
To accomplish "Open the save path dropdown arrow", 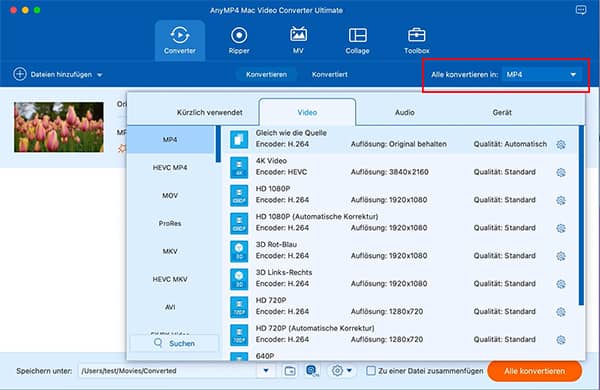I will click(x=266, y=370).
